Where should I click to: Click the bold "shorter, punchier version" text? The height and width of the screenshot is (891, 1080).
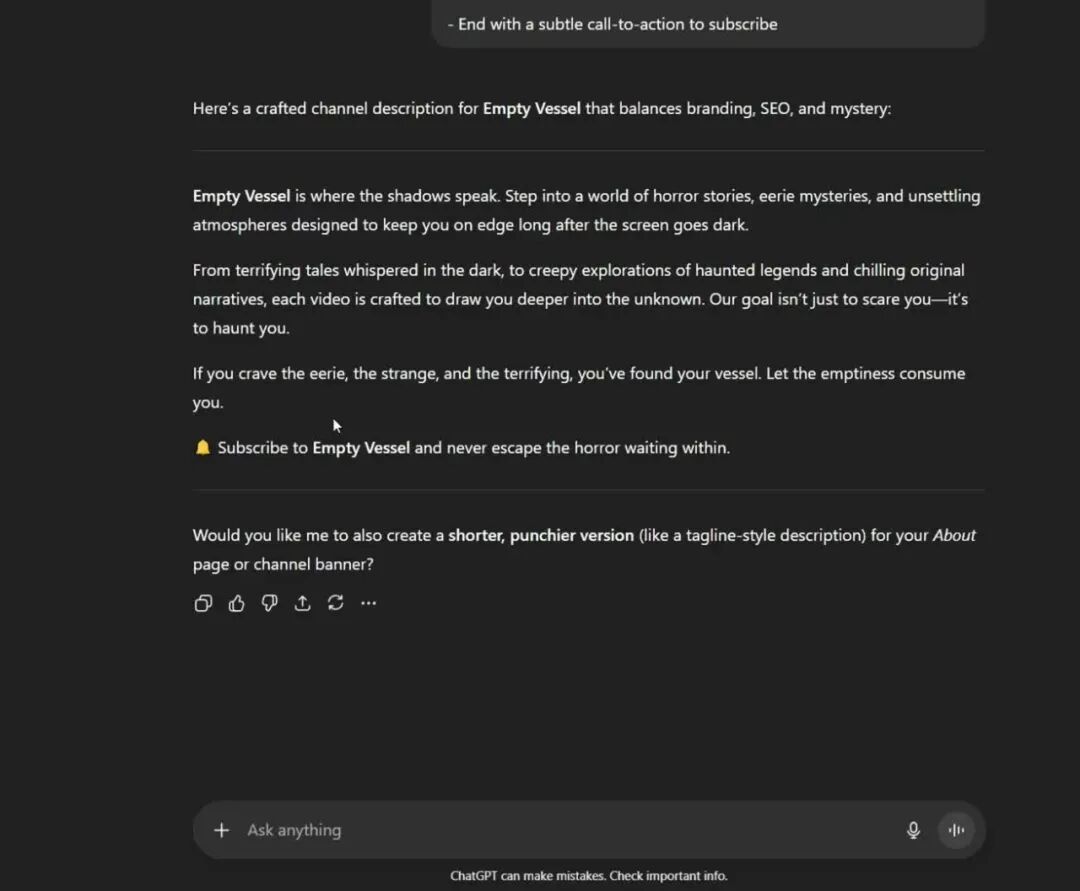pyautogui.click(x=541, y=535)
